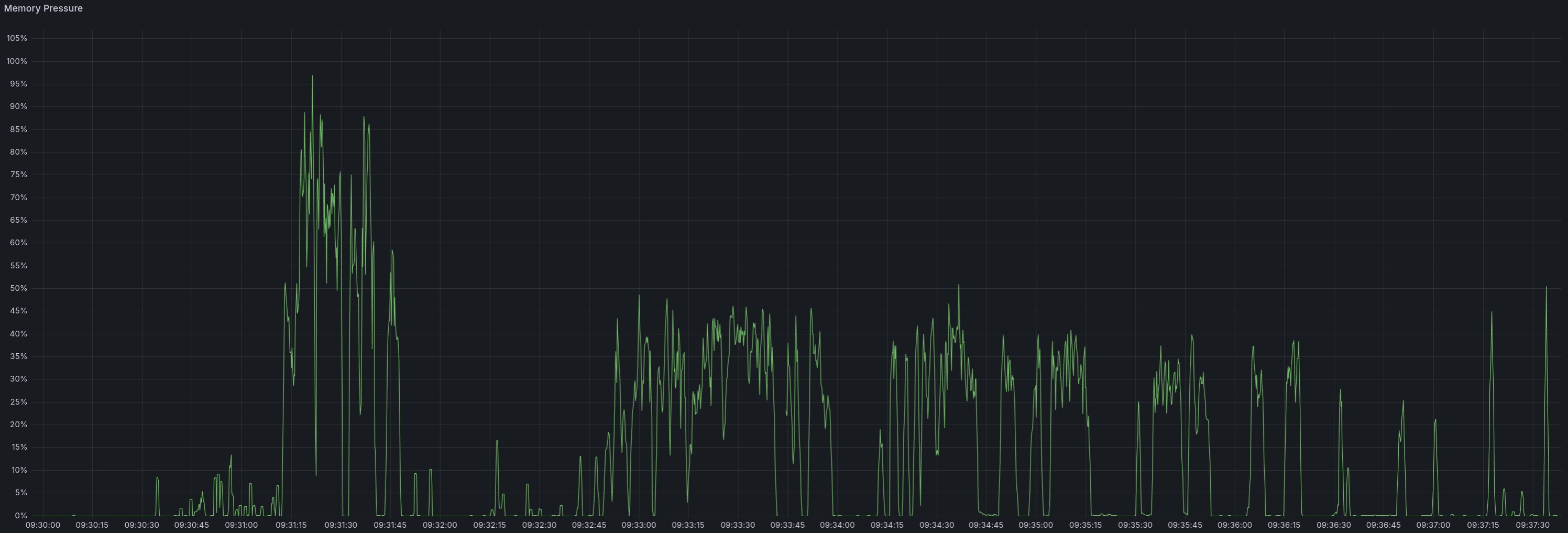
Task: Select the 09:30:30 time axis label
Action: pyautogui.click(x=142, y=526)
